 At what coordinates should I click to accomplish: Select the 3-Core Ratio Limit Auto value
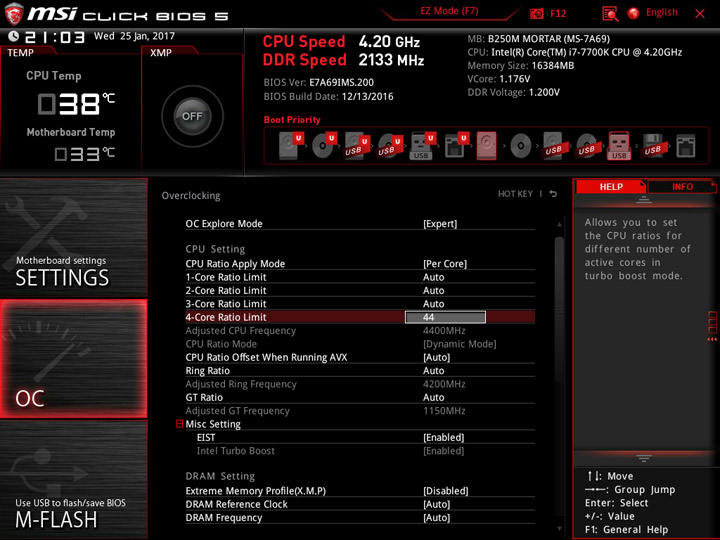433,304
